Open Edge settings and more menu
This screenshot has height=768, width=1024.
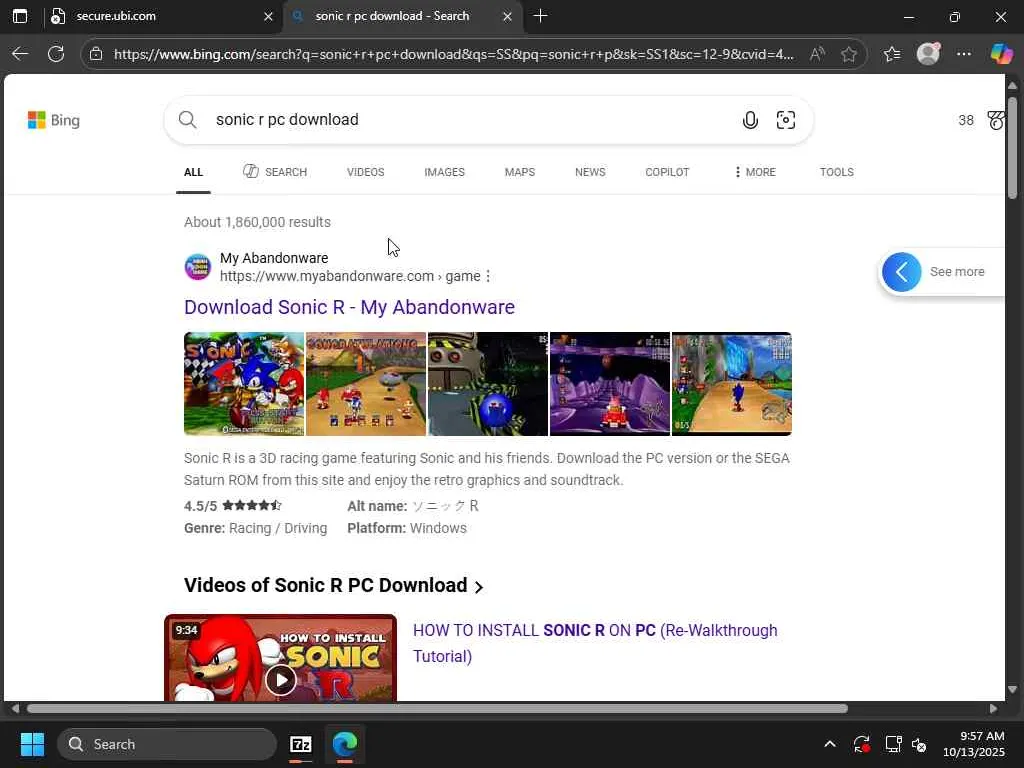963,54
